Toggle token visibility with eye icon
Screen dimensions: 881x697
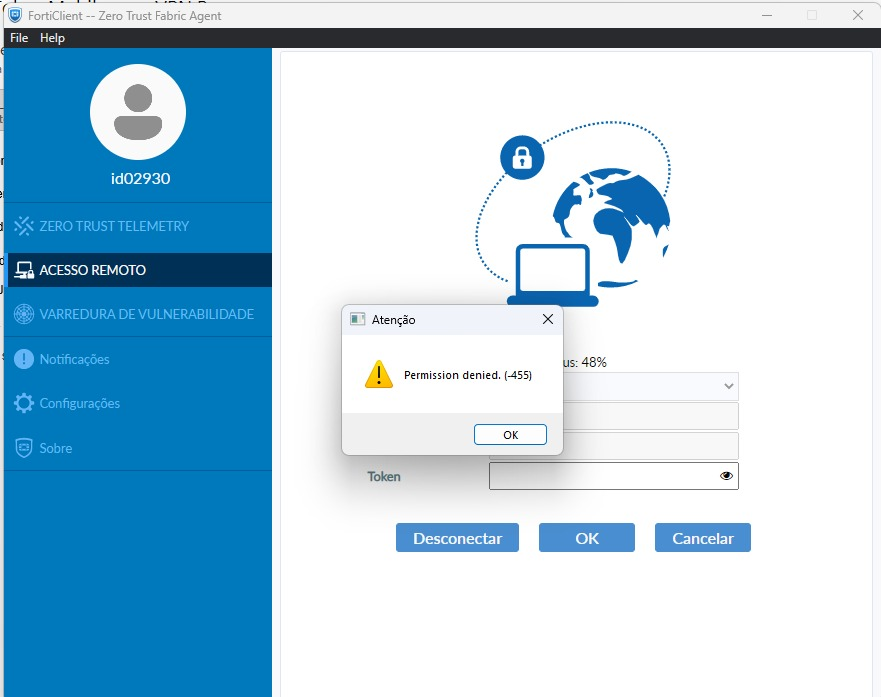pyautogui.click(x=726, y=476)
